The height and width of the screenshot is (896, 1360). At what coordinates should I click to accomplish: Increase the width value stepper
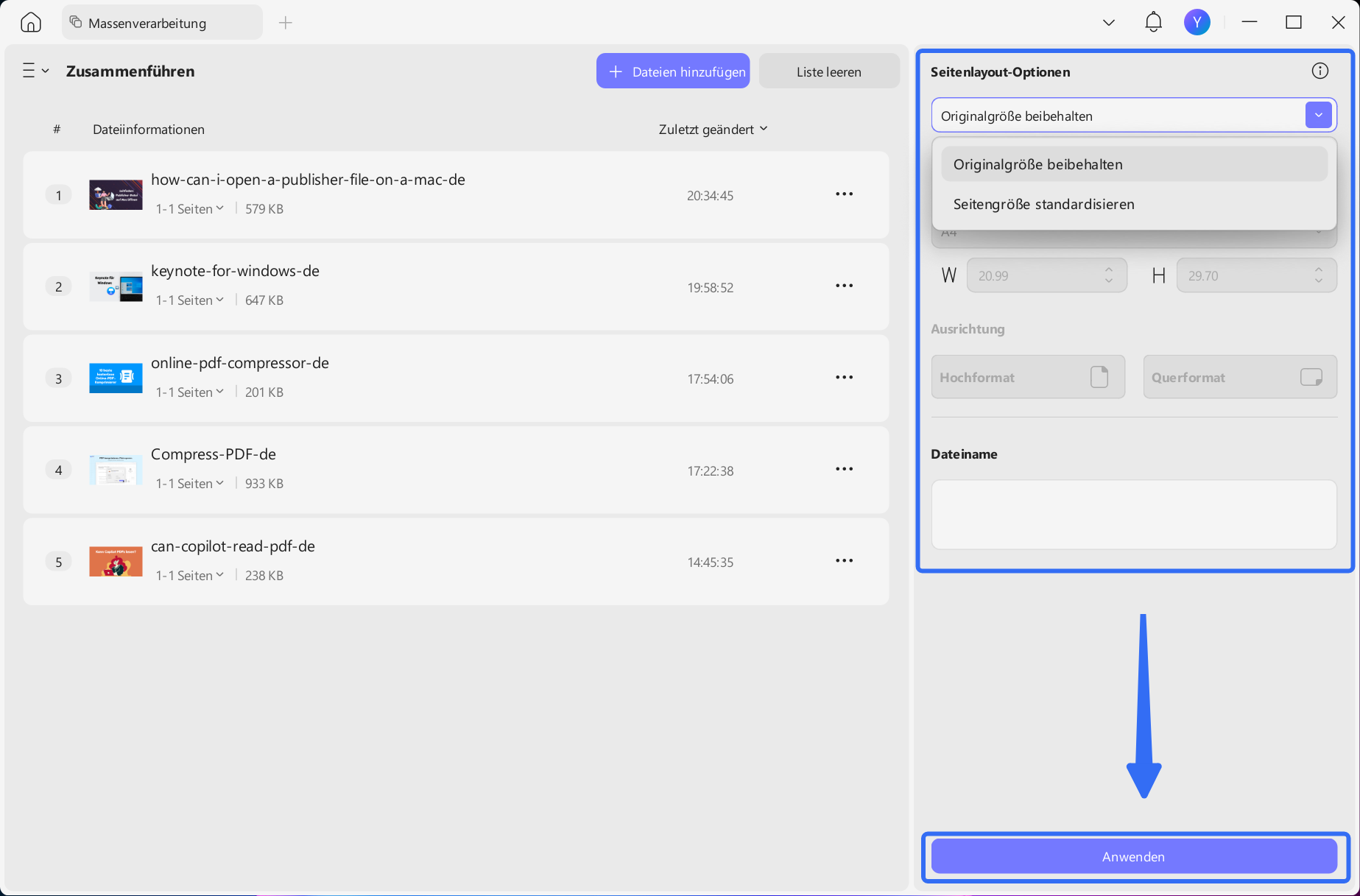pos(1109,269)
